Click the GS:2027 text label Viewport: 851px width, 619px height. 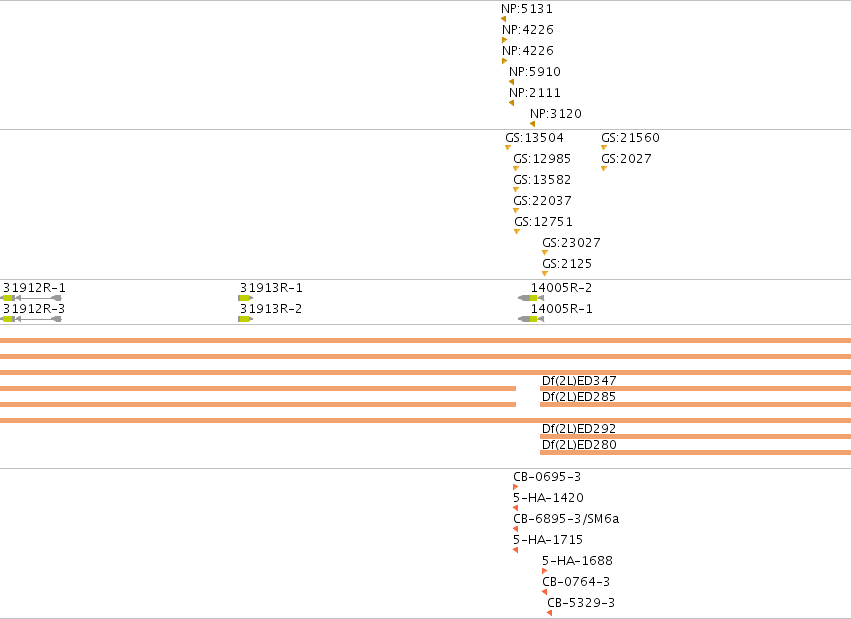coord(626,159)
